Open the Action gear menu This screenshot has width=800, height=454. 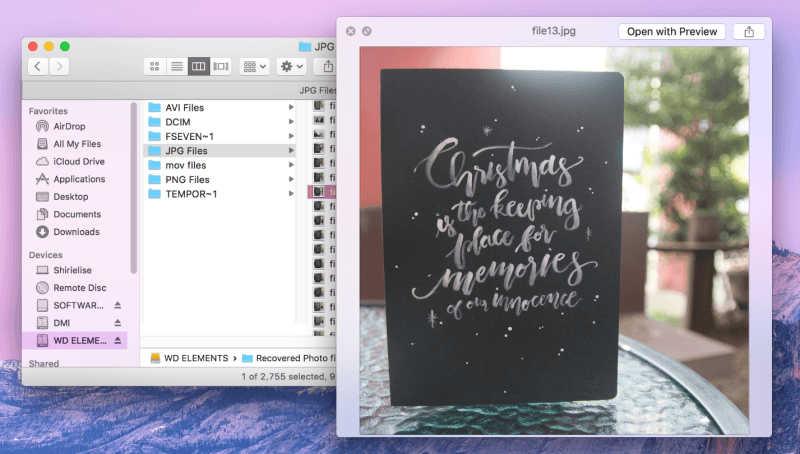pyautogui.click(x=292, y=66)
